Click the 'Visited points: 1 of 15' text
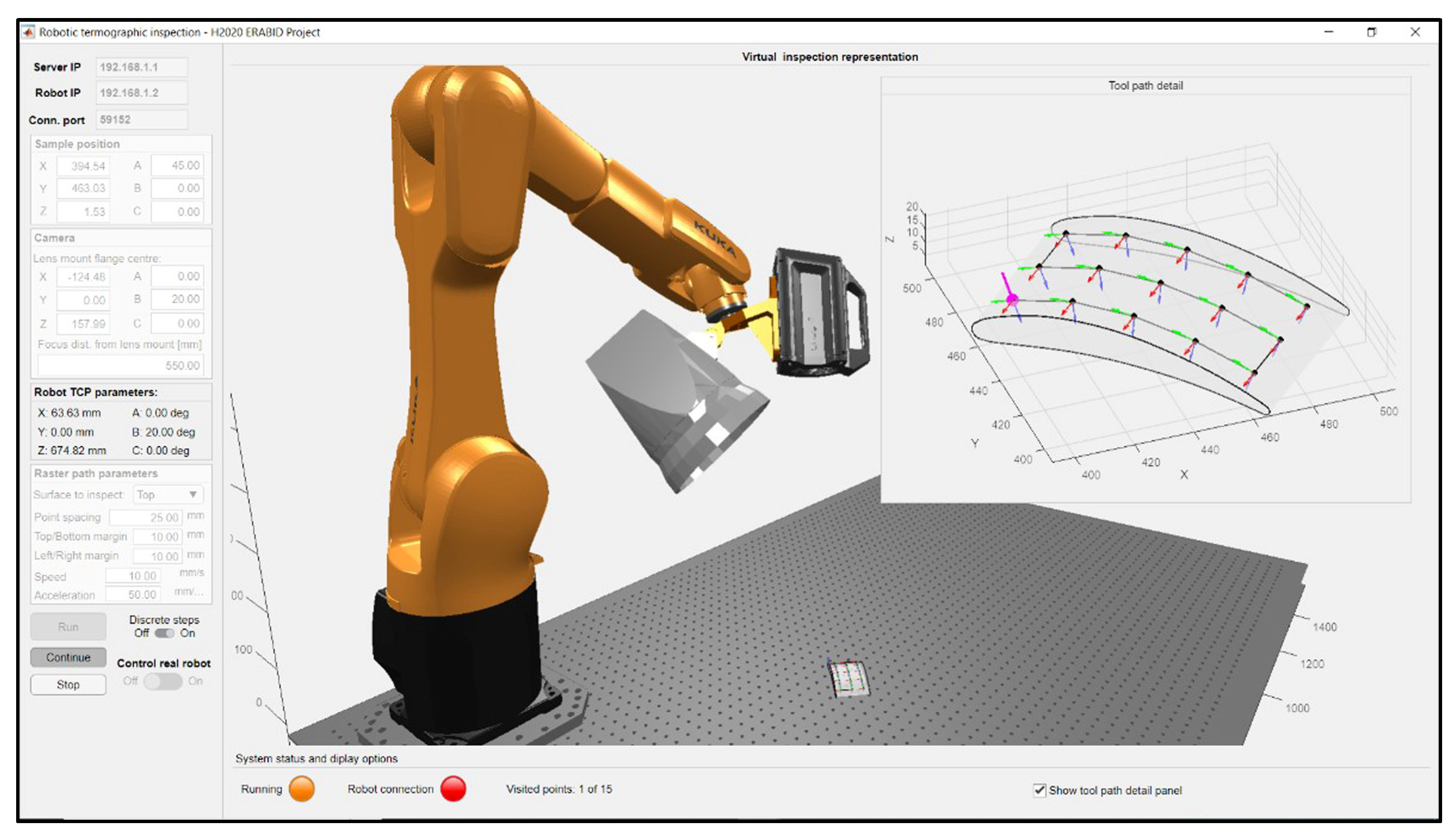1456x840 pixels. pos(559,789)
